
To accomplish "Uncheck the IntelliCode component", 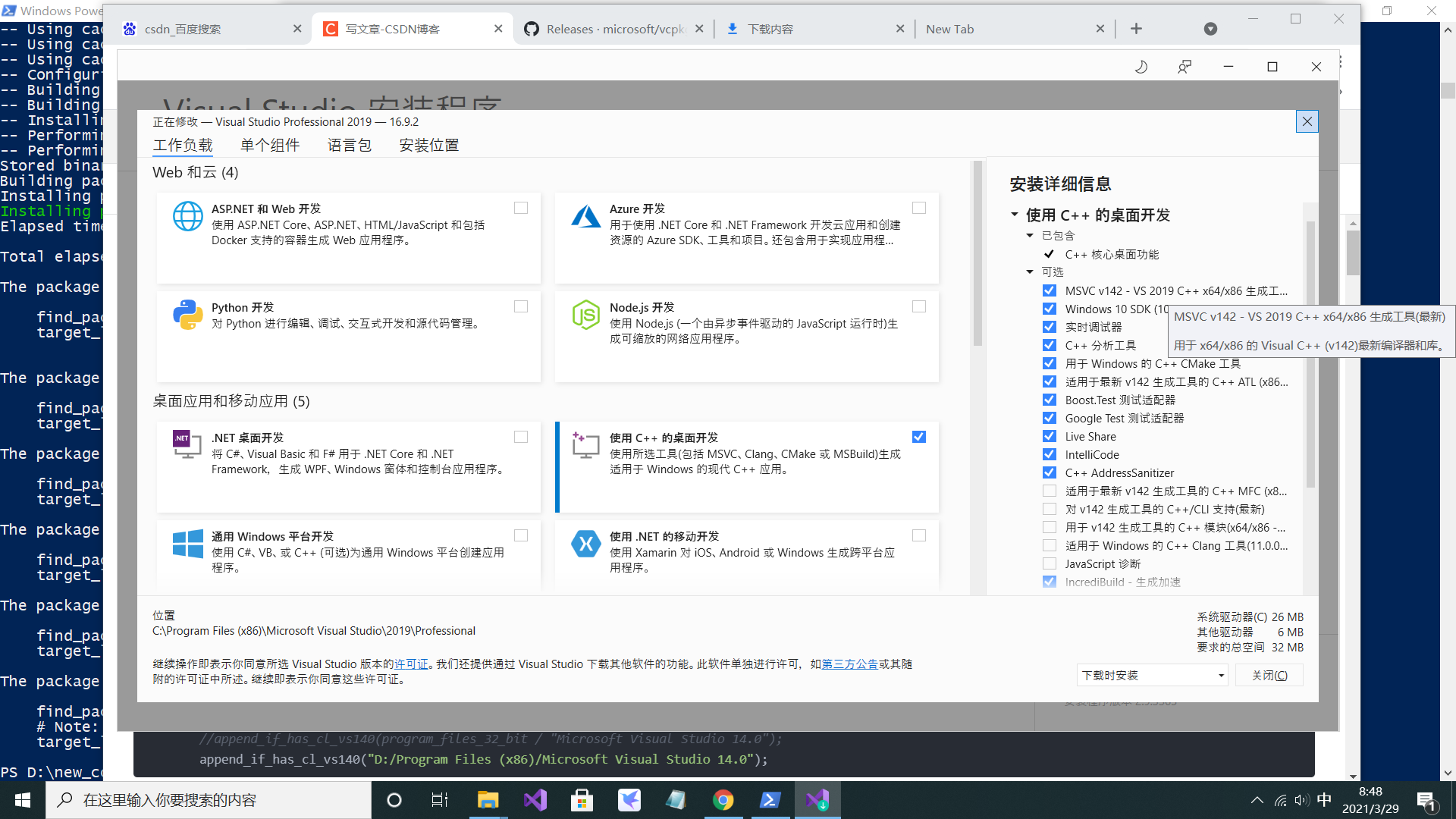I will pos(1050,453).
